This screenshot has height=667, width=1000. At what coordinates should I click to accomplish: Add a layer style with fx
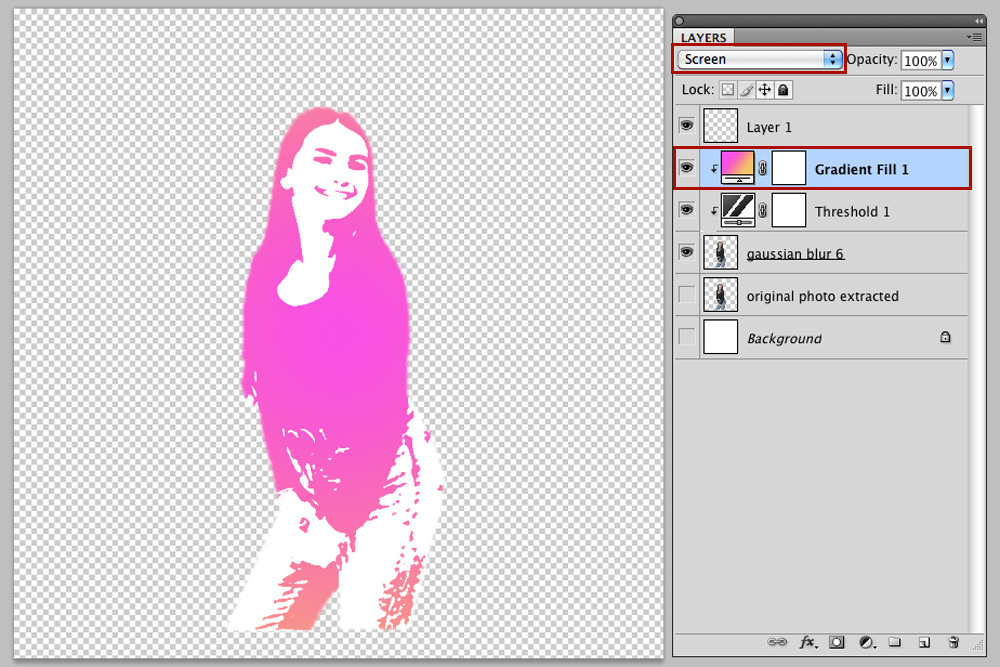[807, 642]
